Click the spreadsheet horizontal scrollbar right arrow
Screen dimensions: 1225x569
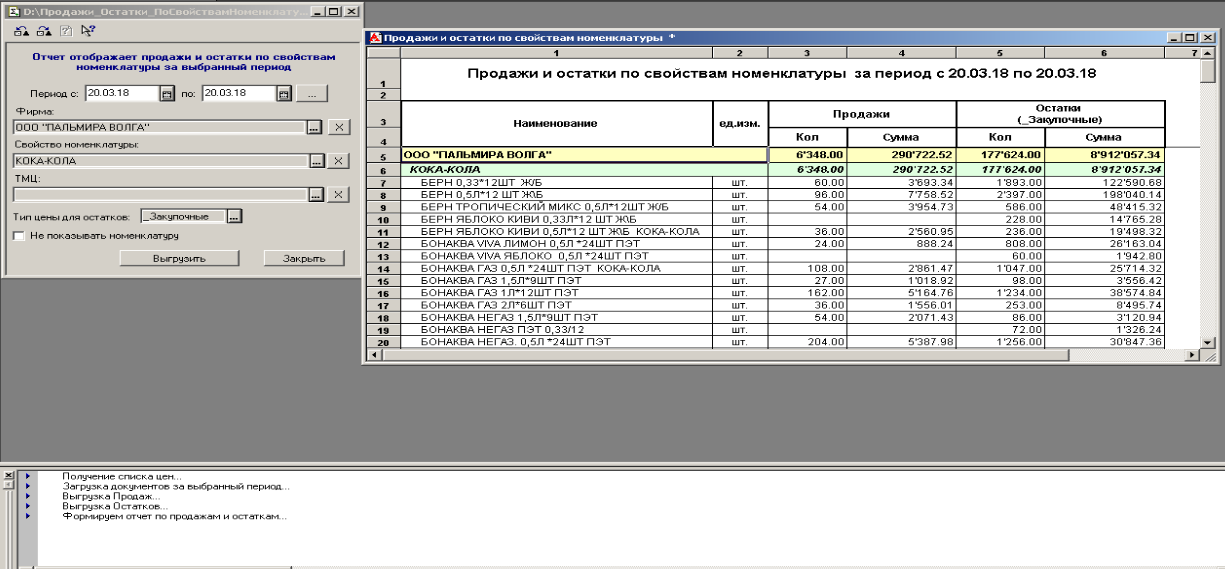point(1191,355)
